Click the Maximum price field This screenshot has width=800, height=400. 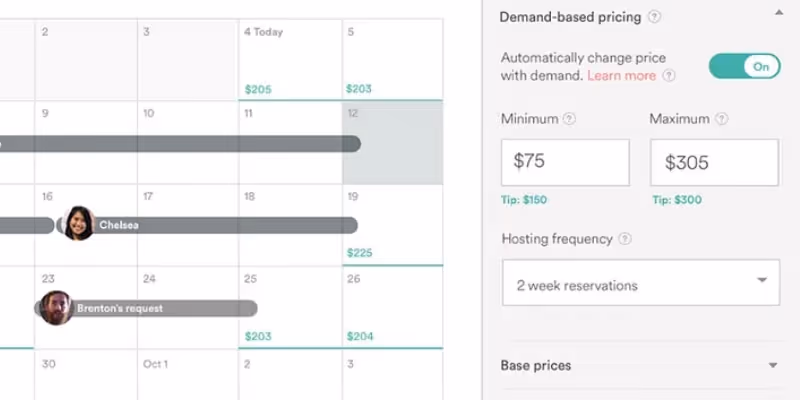point(714,161)
